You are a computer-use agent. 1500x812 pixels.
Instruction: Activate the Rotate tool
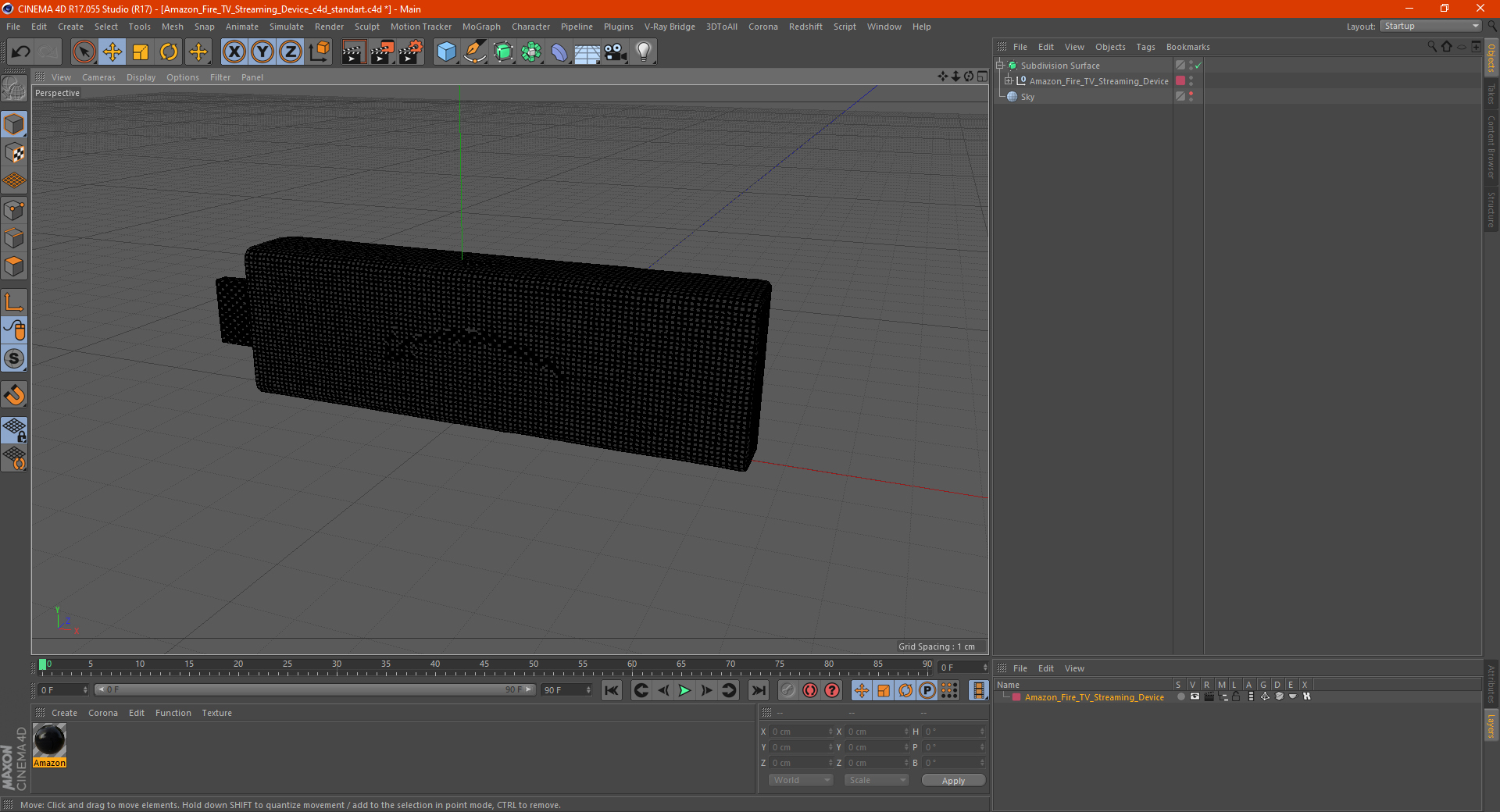point(169,52)
